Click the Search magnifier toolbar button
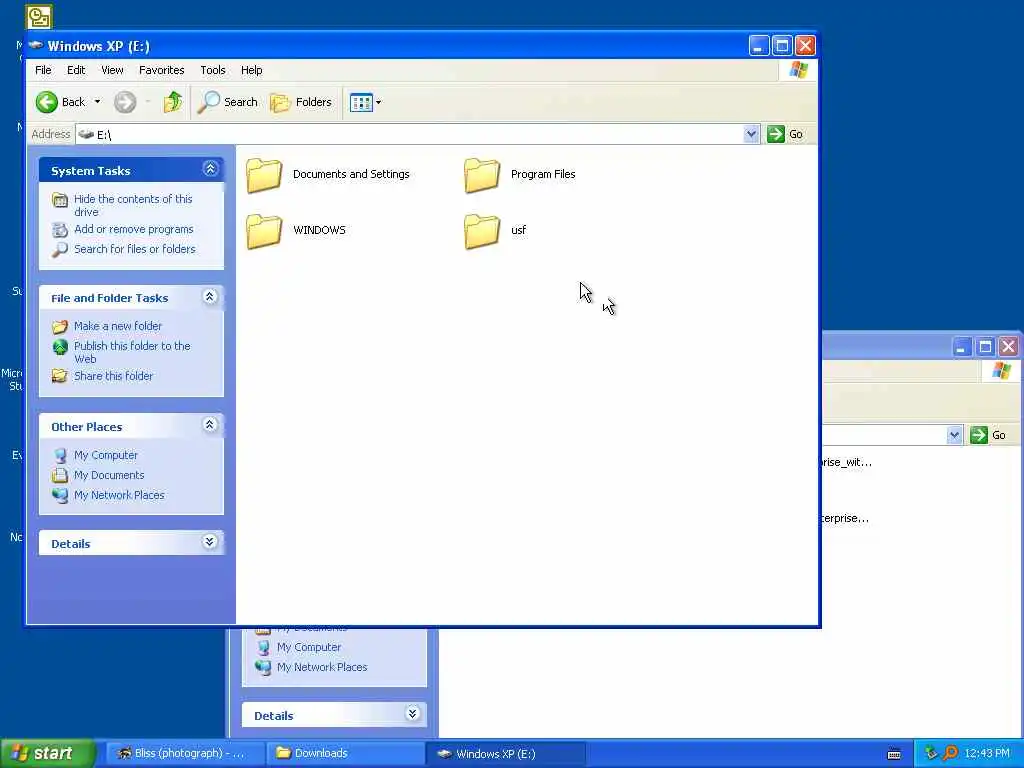Image resolution: width=1024 pixels, height=768 pixels. (227, 102)
